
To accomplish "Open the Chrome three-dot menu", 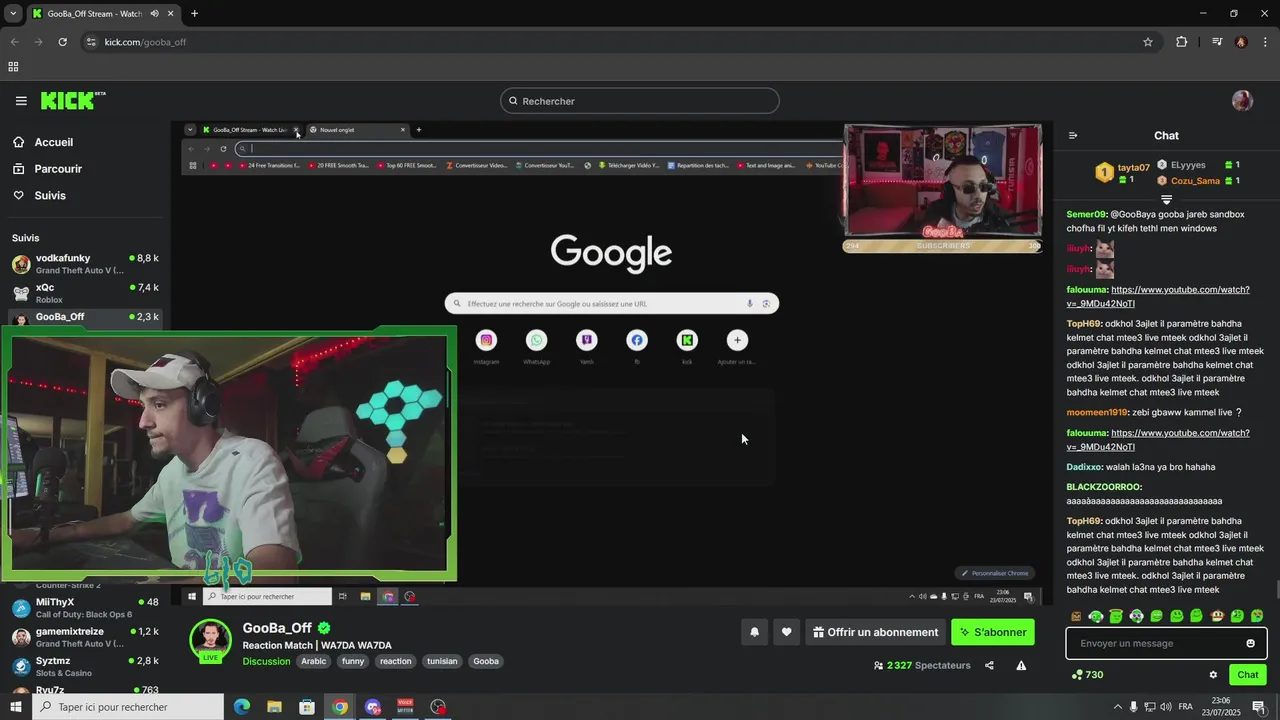I will click(1266, 42).
